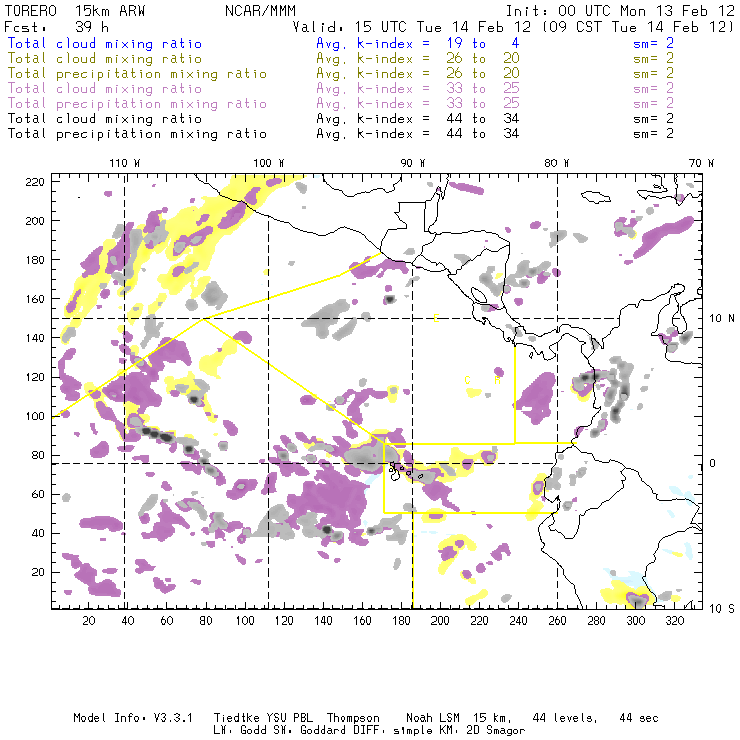Click the vertical axis tick label "220"
This screenshot has width=740, height=740.
pyautogui.click(x=35, y=182)
